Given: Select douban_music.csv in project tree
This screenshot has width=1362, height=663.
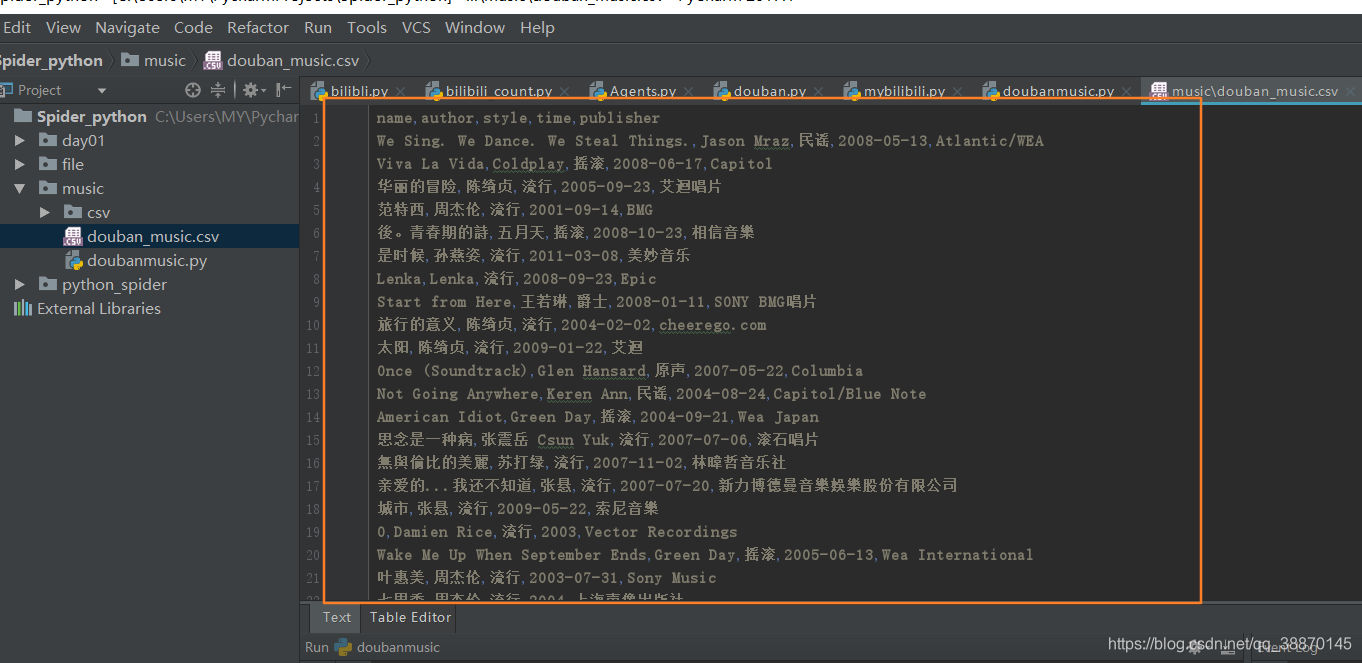Looking at the screenshot, I should pos(153,237).
